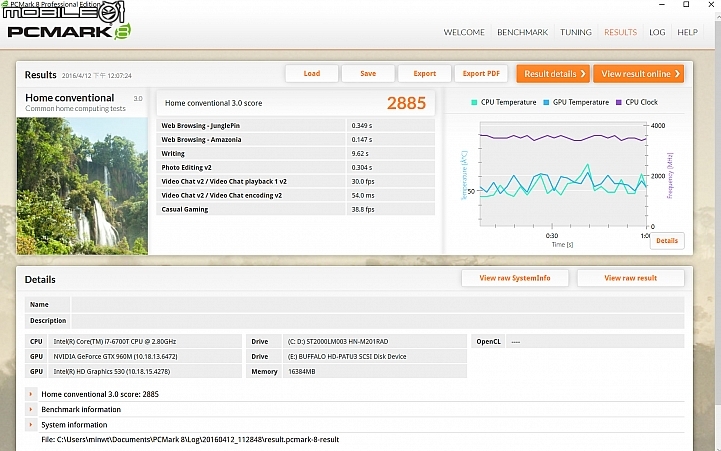Select the Writing test row
721x451 pixels.
296,154
